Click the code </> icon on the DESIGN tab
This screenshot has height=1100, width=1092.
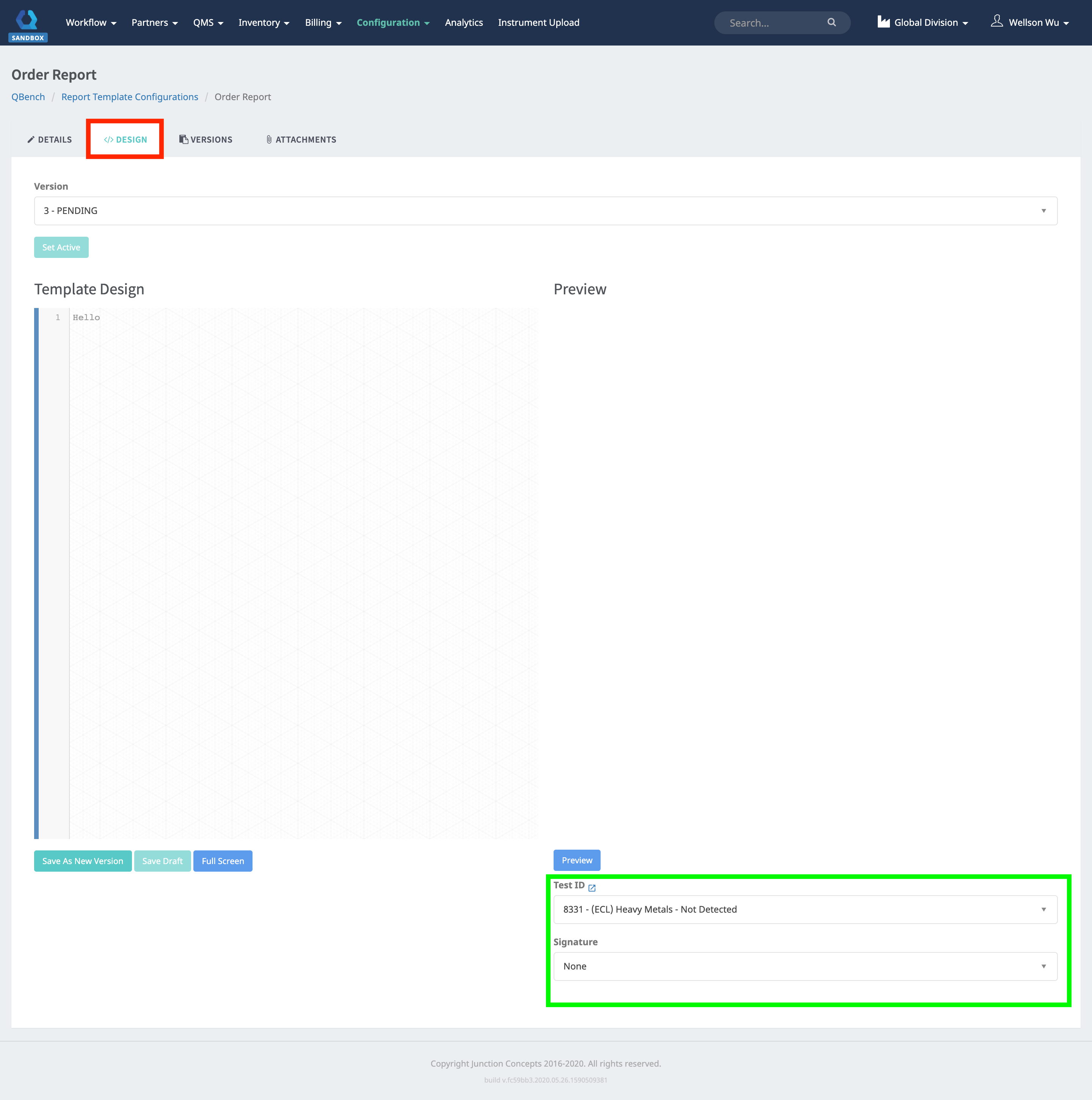tap(109, 139)
